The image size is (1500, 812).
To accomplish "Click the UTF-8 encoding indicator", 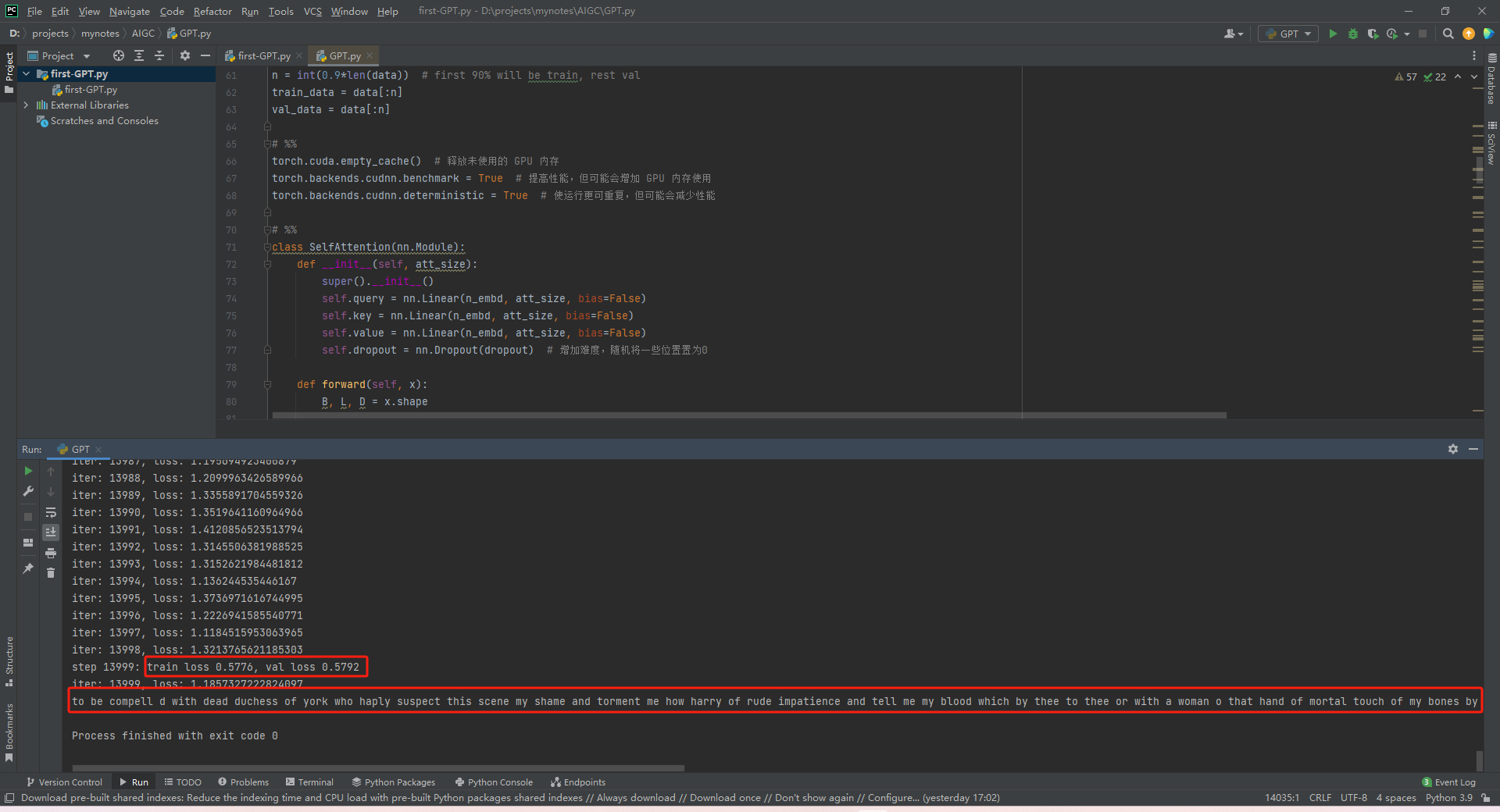I will [1353, 797].
